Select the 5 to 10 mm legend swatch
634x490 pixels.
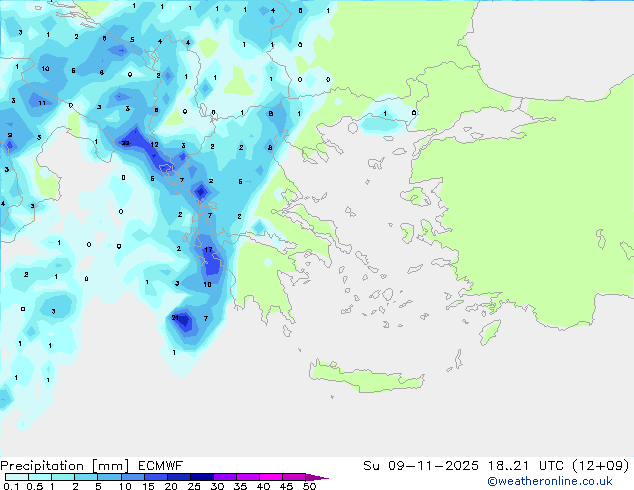click(x=109, y=477)
